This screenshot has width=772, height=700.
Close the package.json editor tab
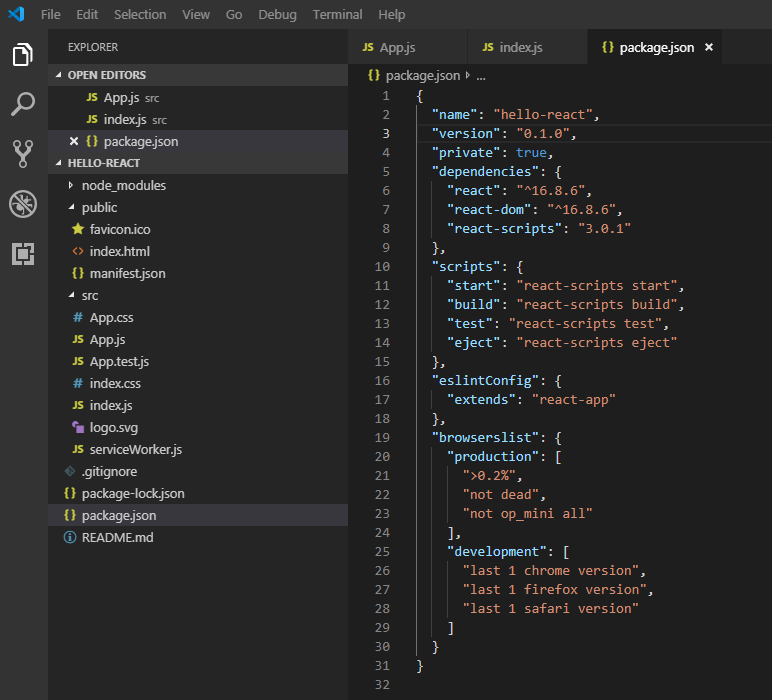point(709,47)
